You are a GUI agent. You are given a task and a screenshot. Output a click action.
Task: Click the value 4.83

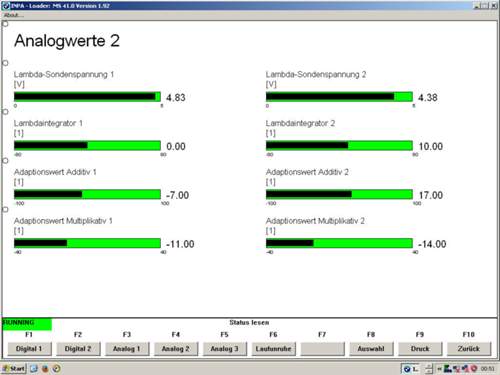(176, 98)
